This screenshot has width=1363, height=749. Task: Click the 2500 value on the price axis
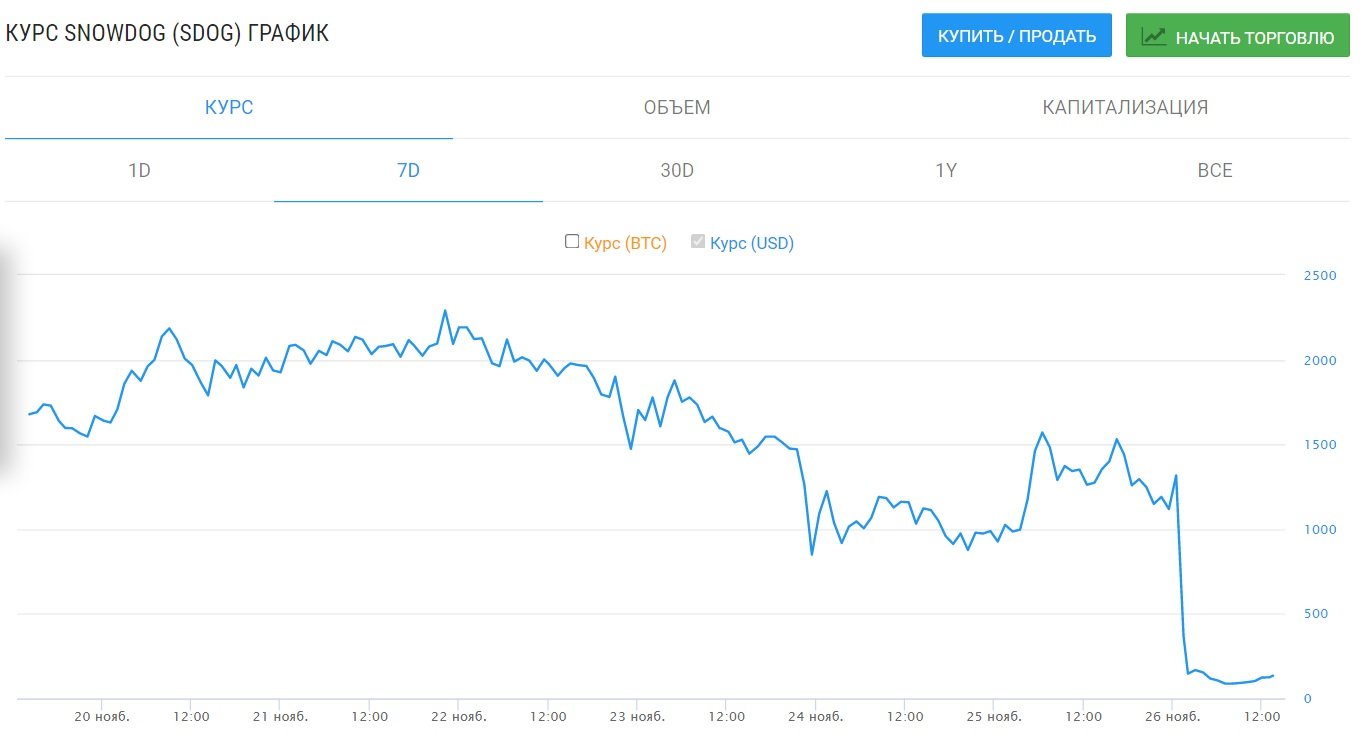pos(1320,276)
